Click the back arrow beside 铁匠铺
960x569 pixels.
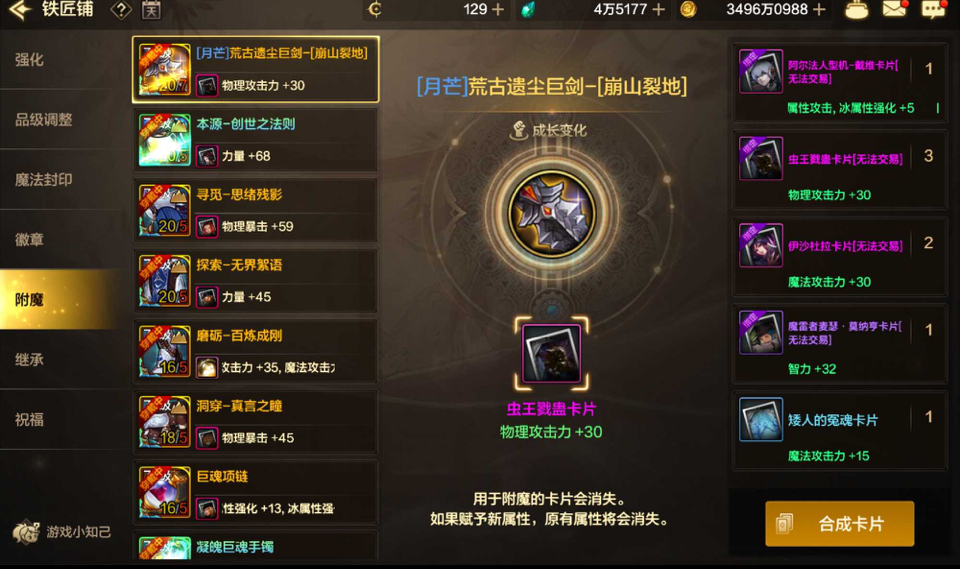20,9
